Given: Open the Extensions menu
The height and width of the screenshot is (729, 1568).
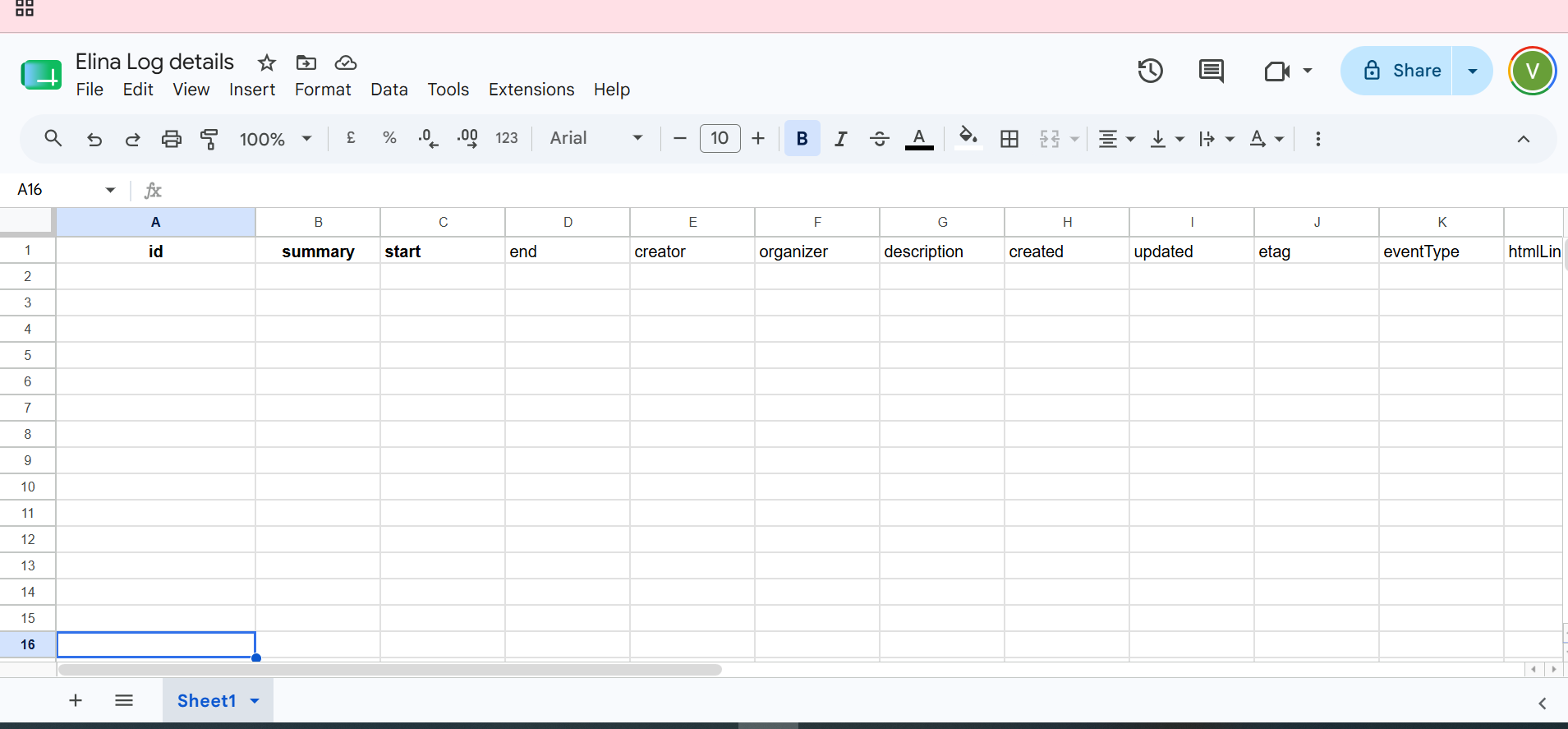Looking at the screenshot, I should tap(531, 90).
